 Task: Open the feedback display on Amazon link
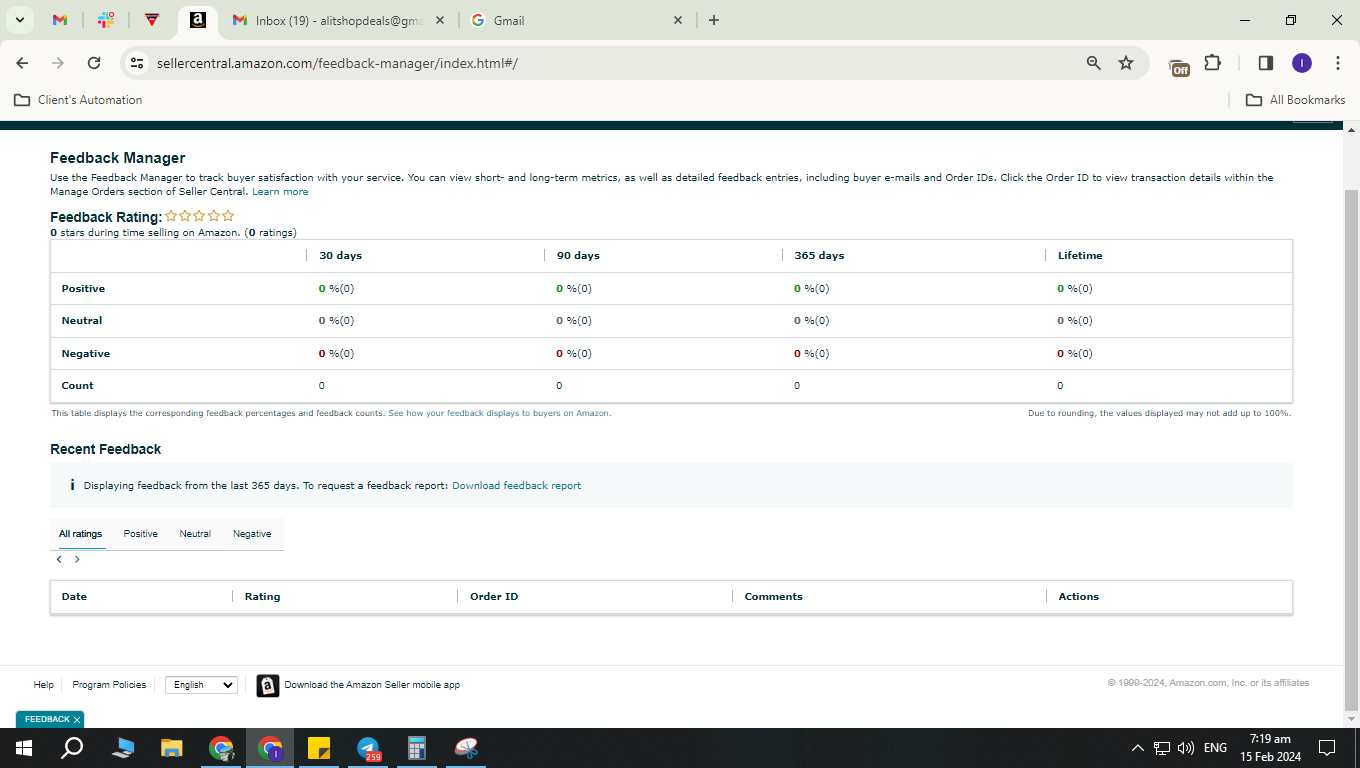pos(499,413)
